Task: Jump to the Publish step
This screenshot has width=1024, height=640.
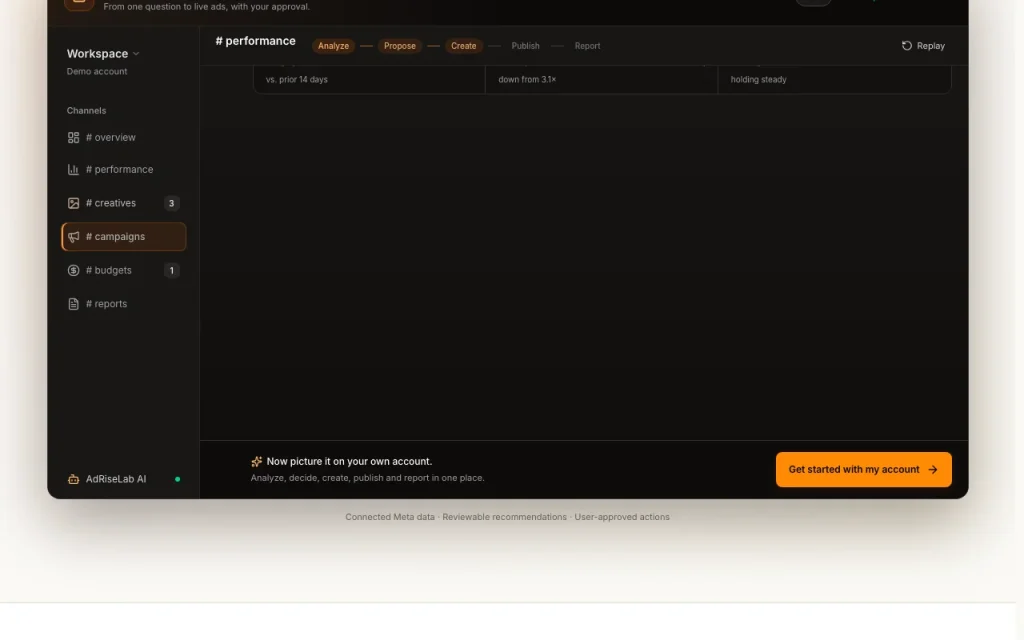Action: coord(526,46)
